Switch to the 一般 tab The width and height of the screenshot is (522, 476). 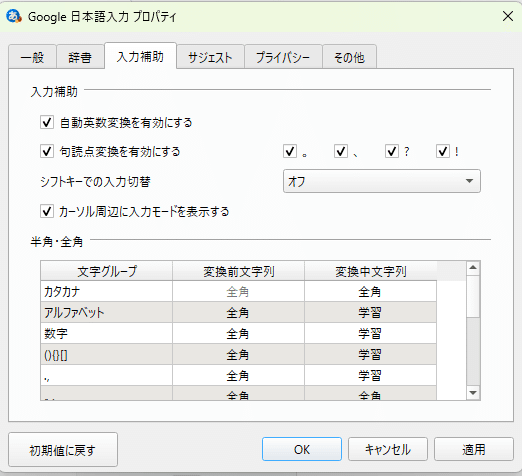pyautogui.click(x=32, y=57)
